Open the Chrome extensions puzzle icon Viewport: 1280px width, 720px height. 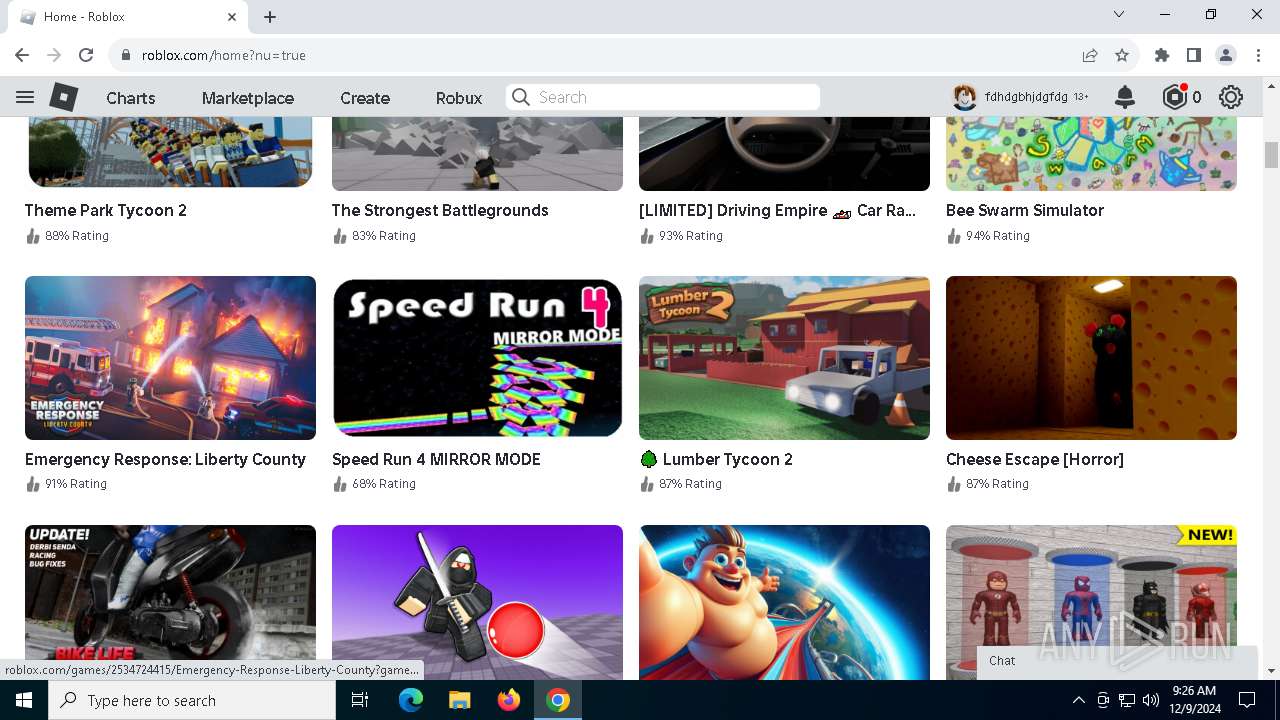(x=1161, y=55)
